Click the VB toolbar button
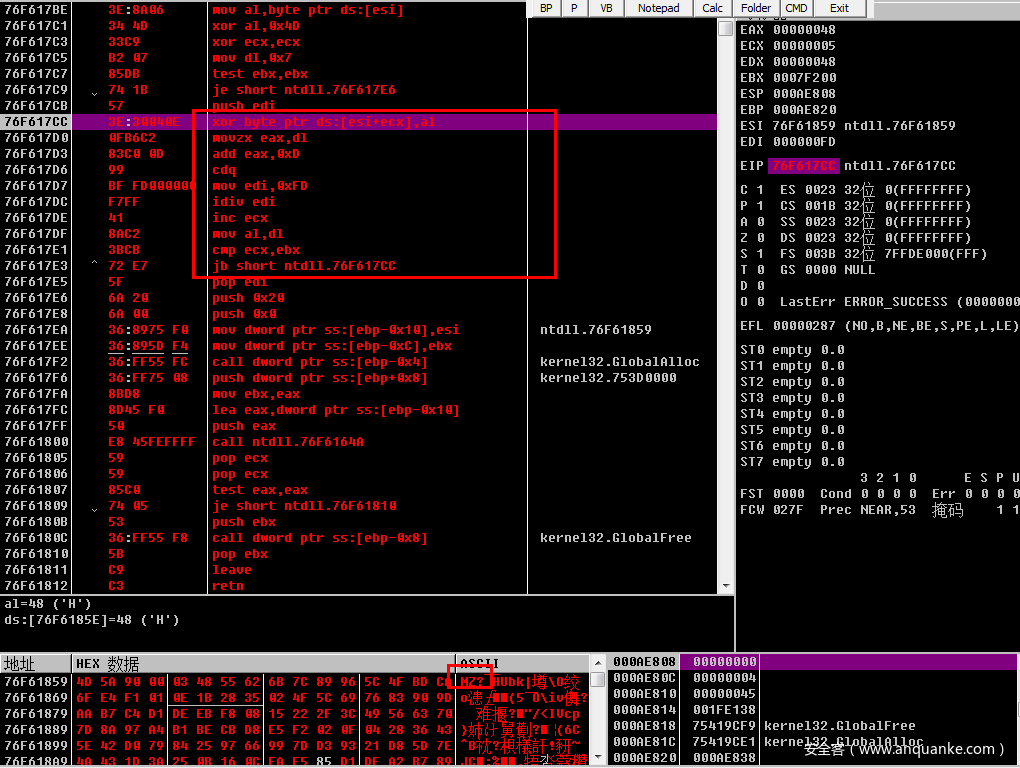This screenshot has height=768, width=1020. (x=606, y=8)
